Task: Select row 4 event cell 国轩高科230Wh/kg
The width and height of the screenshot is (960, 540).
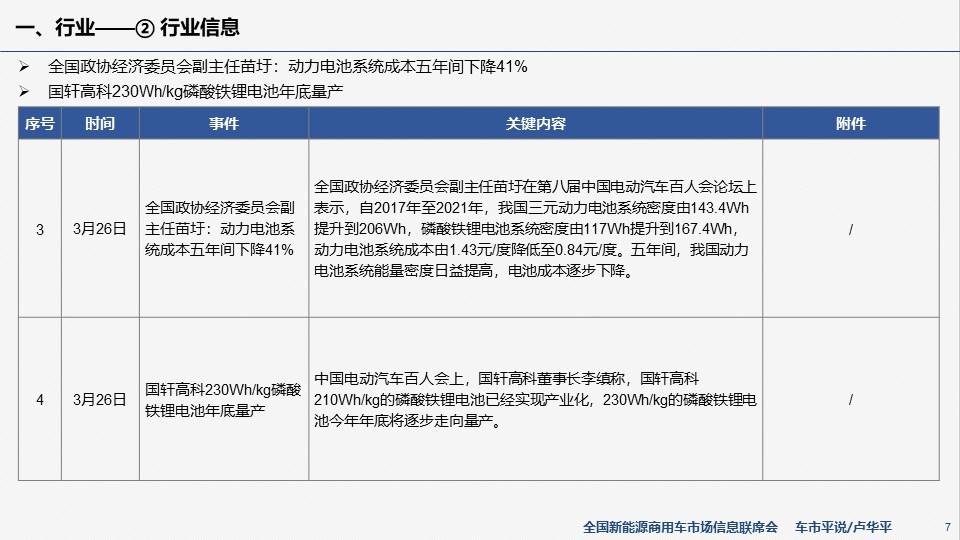Action: [x=223, y=400]
